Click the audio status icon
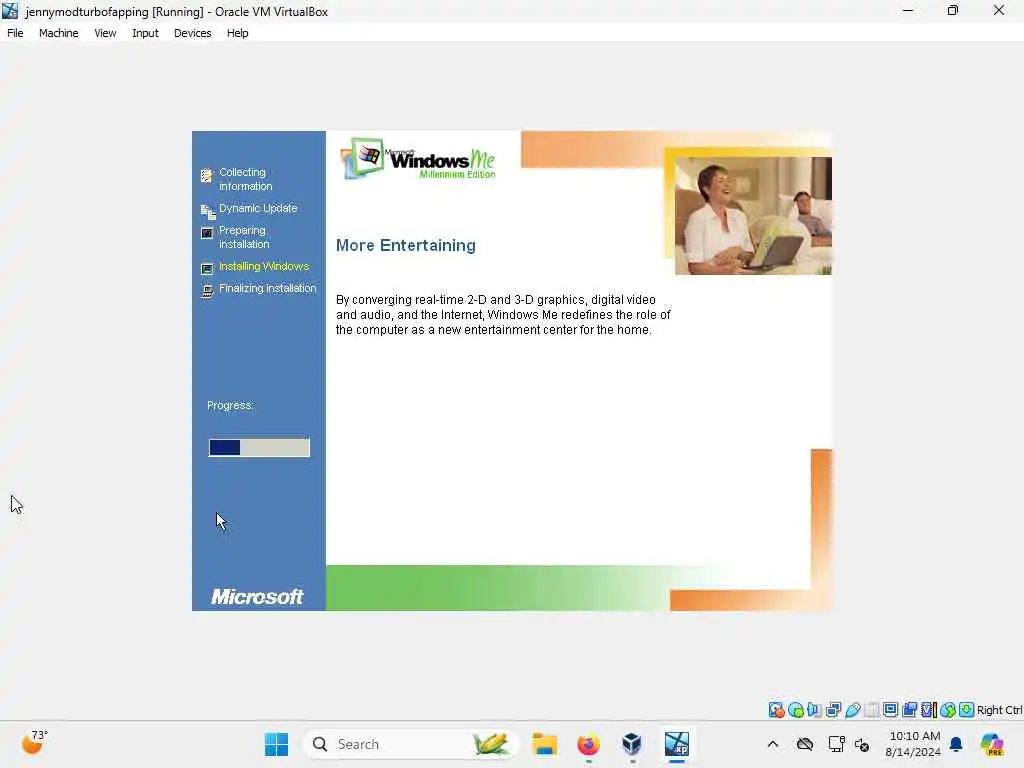The image size is (1024, 768). tap(814, 710)
